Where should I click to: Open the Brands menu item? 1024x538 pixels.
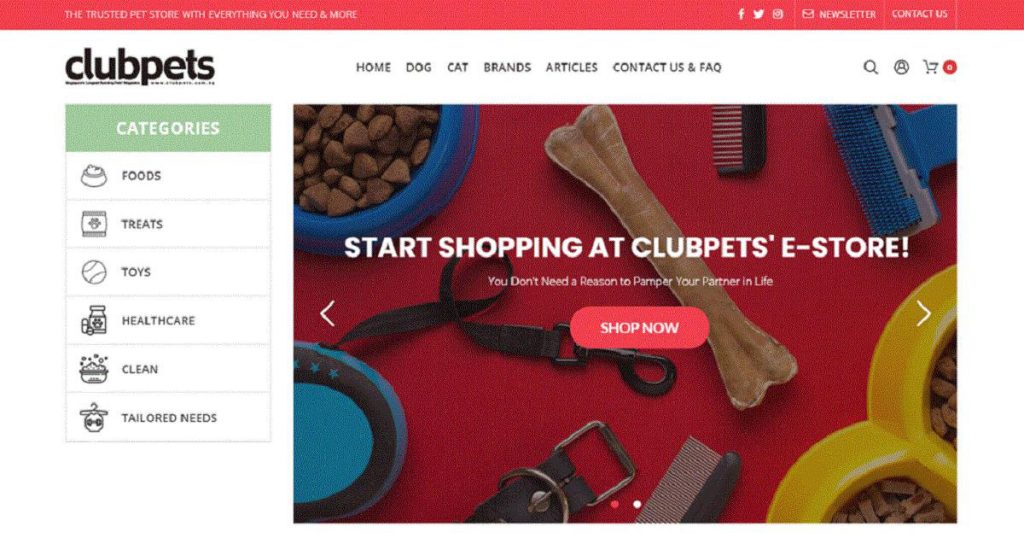(507, 67)
